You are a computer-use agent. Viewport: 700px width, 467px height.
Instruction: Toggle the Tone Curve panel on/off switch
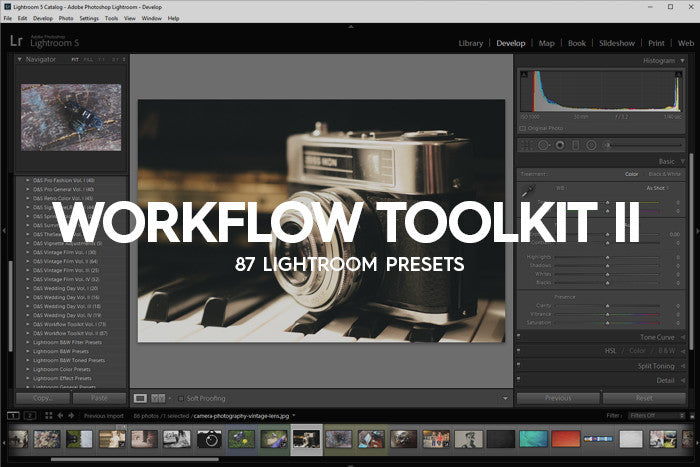(x=518, y=335)
